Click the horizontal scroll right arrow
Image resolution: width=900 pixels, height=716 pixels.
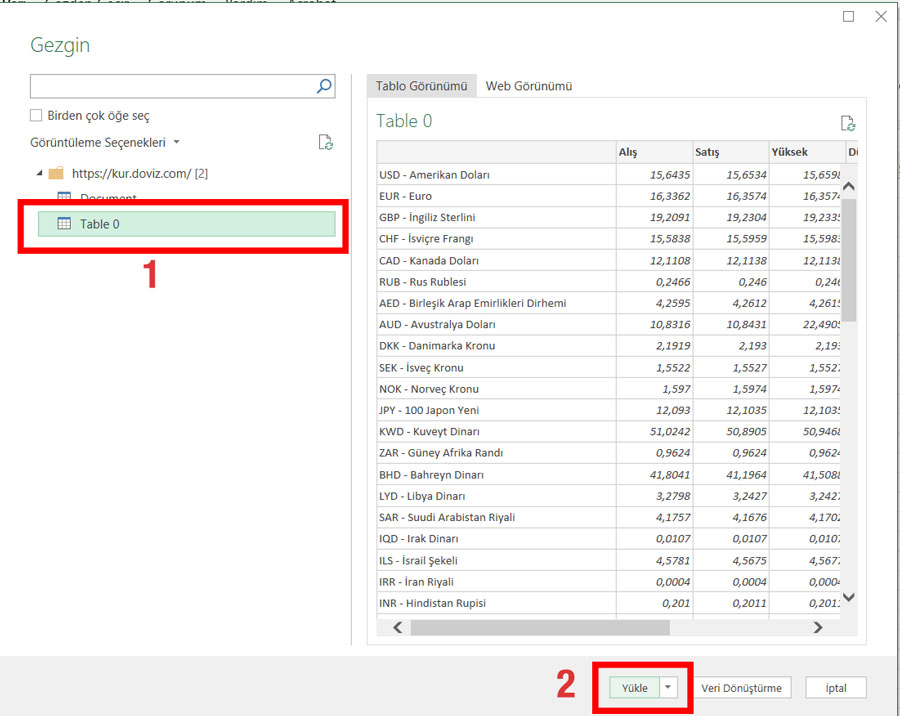click(x=818, y=628)
